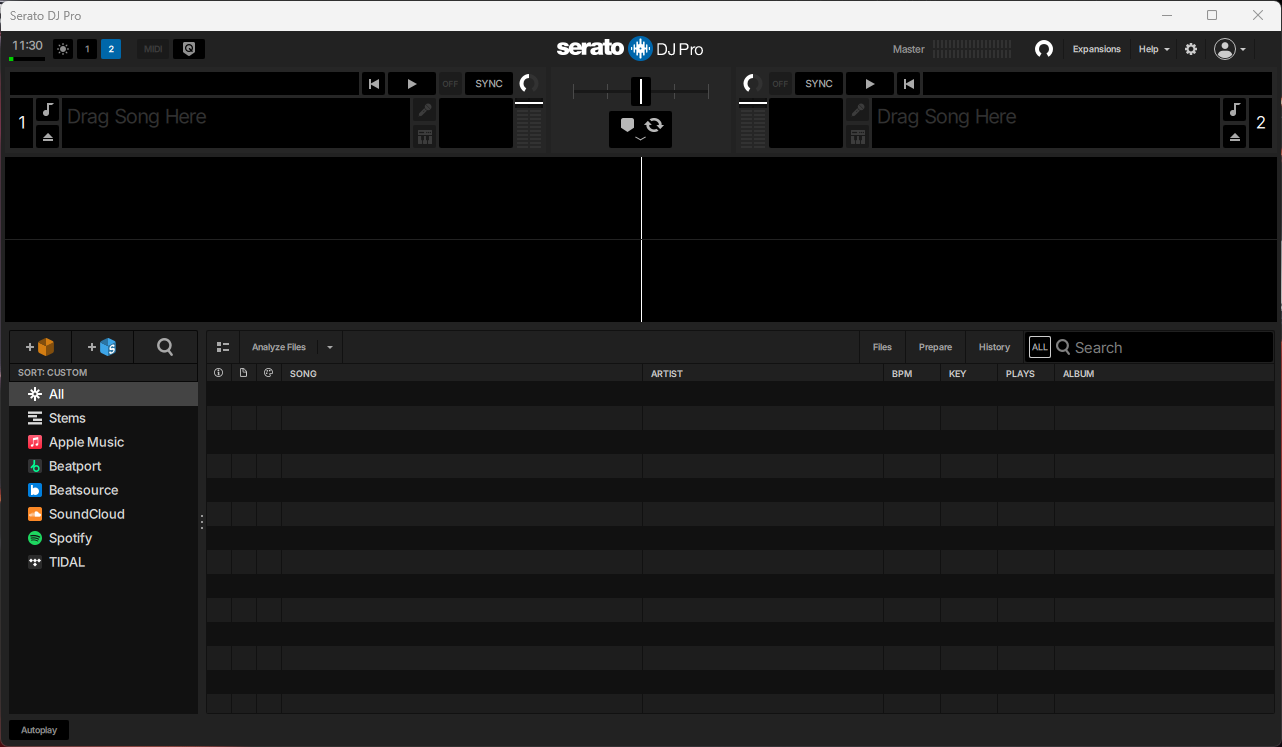This screenshot has height=747, width=1282.
Task: Click the crossfader handle
Action: click(x=641, y=91)
